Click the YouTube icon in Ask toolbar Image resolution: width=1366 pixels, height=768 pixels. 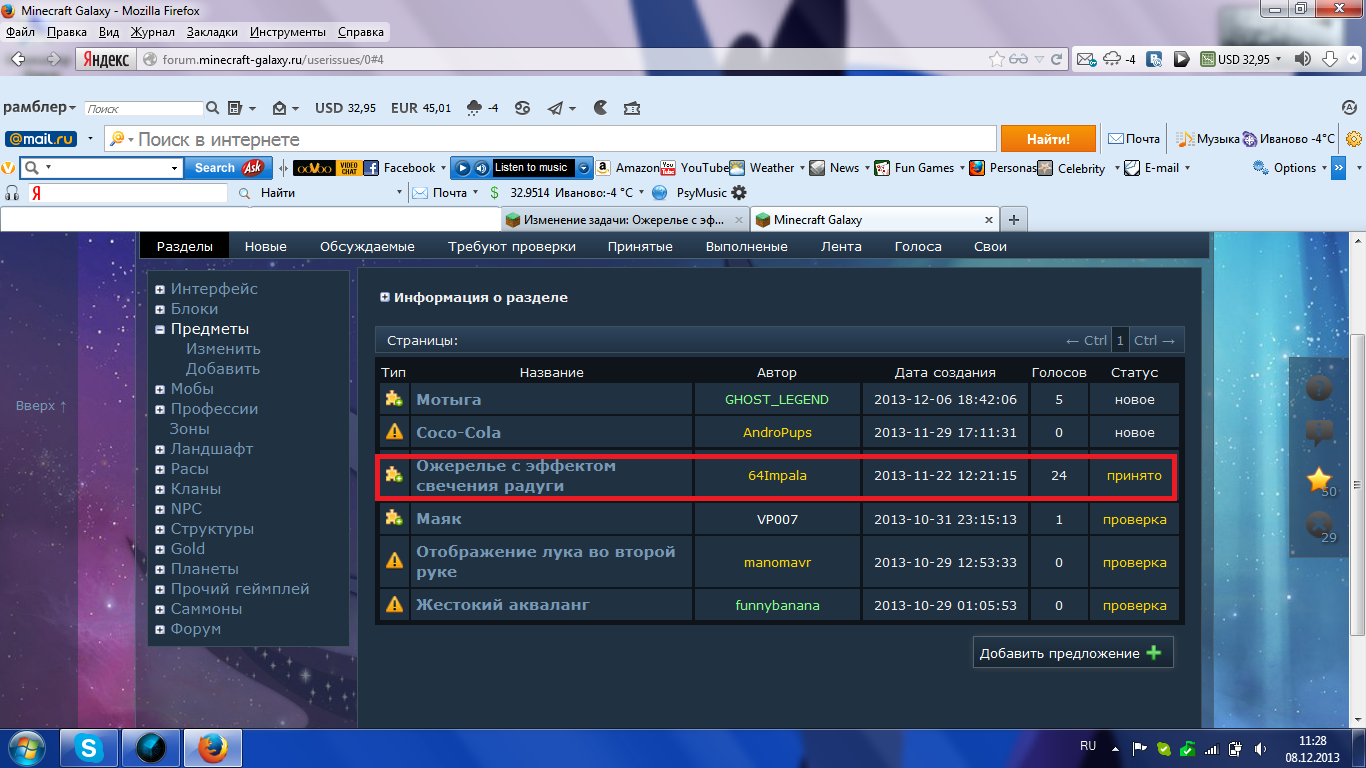pyautogui.click(x=668, y=168)
